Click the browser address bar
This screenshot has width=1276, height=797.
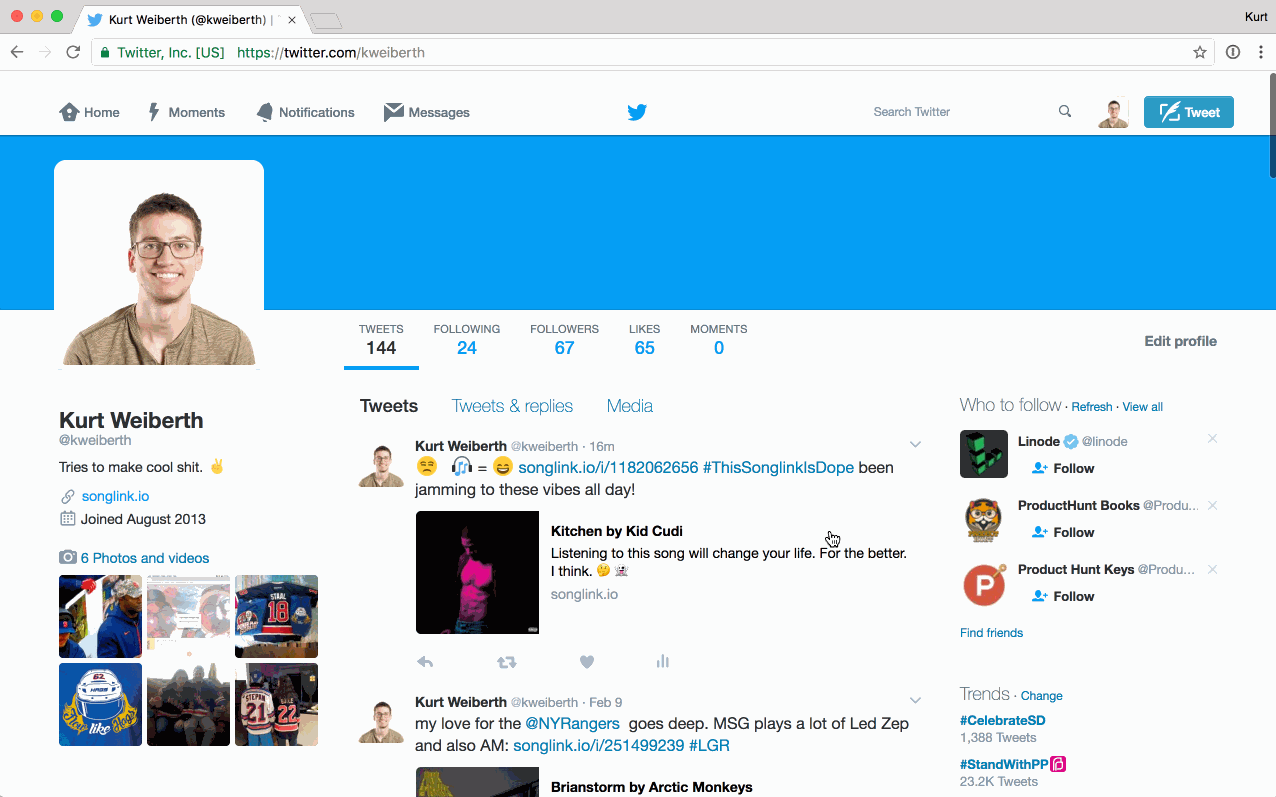650,52
